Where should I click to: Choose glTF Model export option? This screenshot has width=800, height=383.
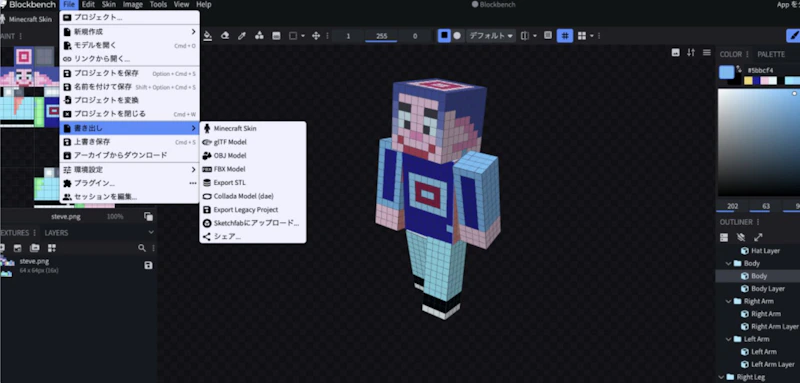253,142
